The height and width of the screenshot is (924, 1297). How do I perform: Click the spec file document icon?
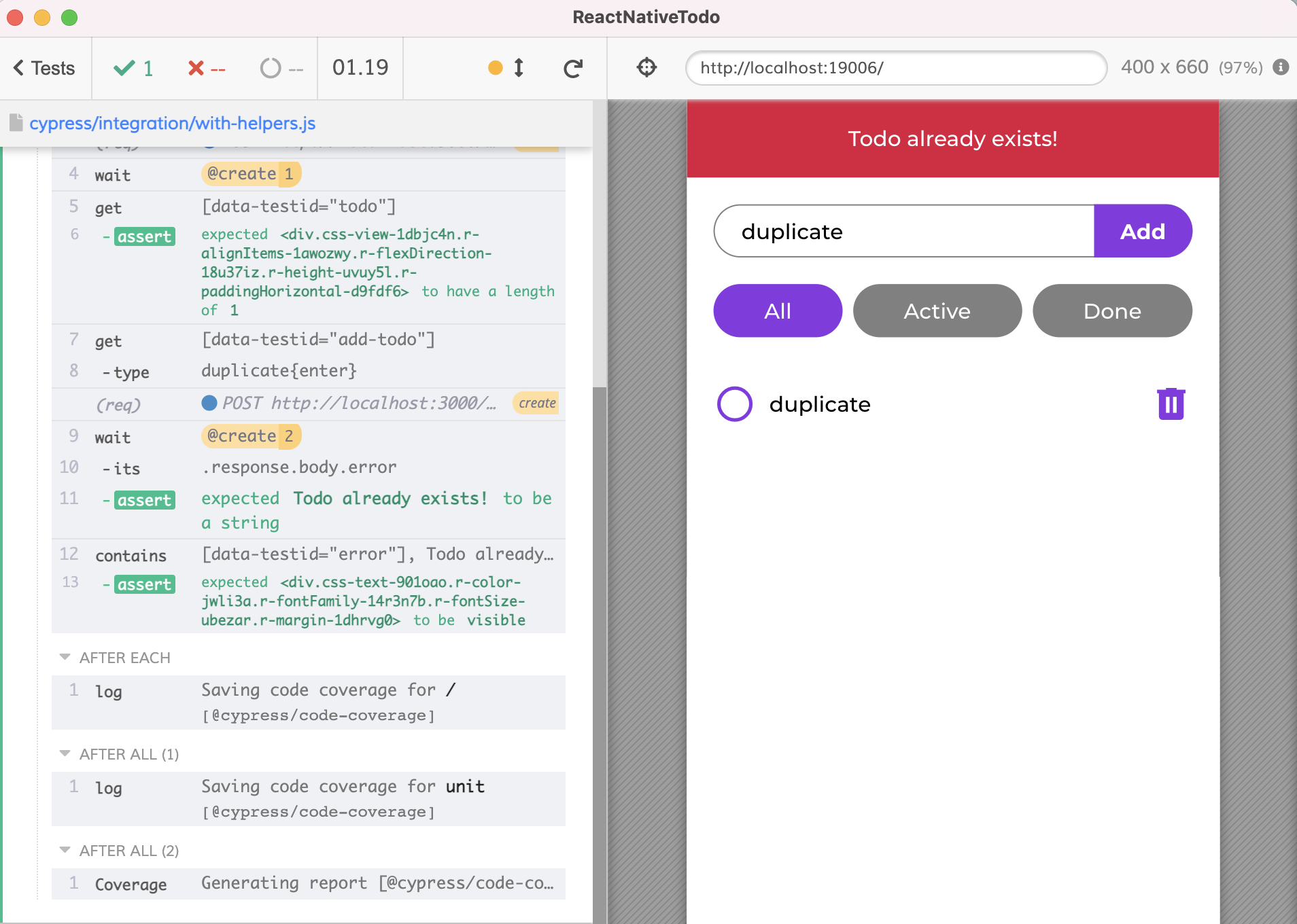click(16, 122)
